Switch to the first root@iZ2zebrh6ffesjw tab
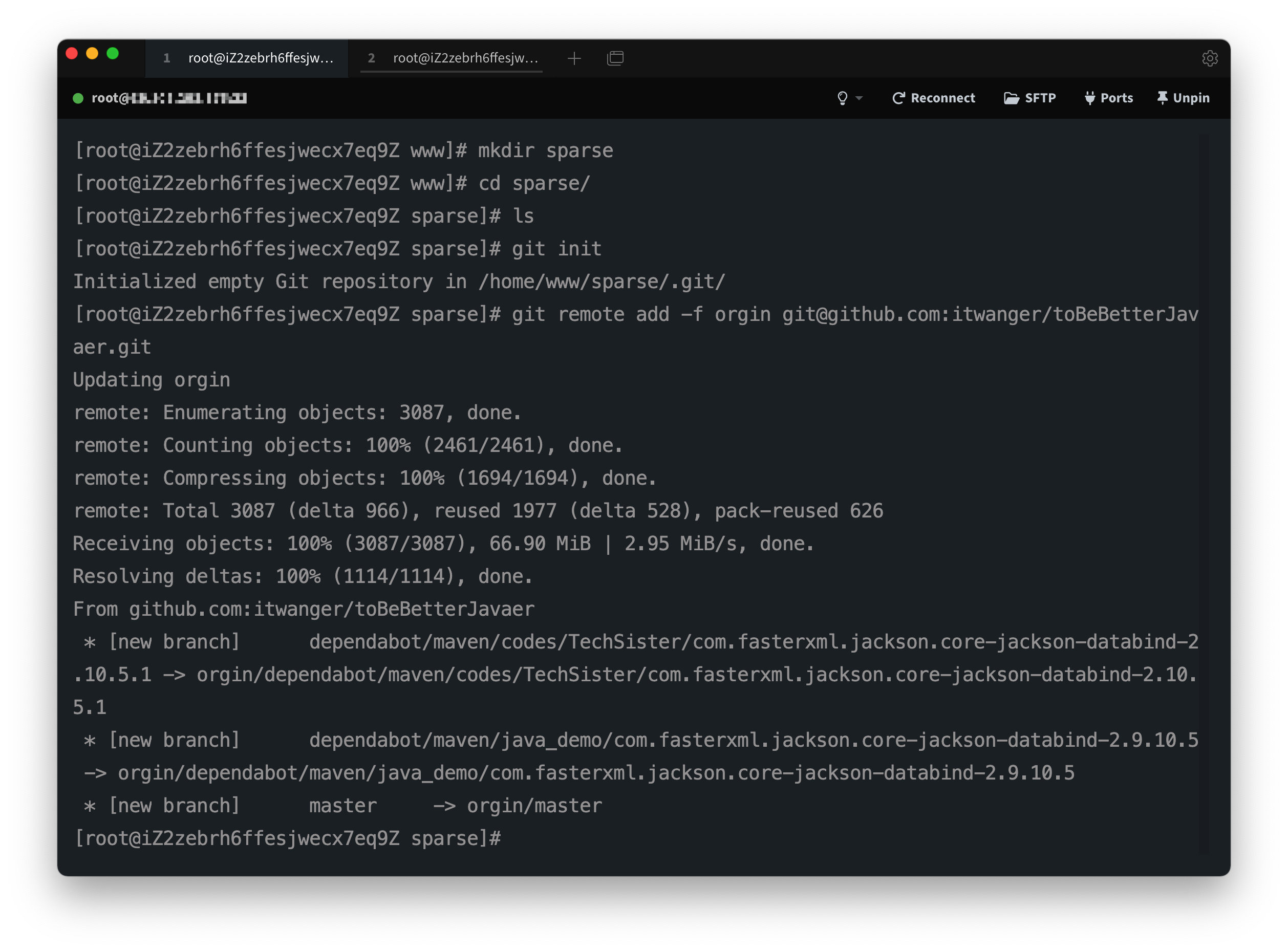 [x=248, y=58]
